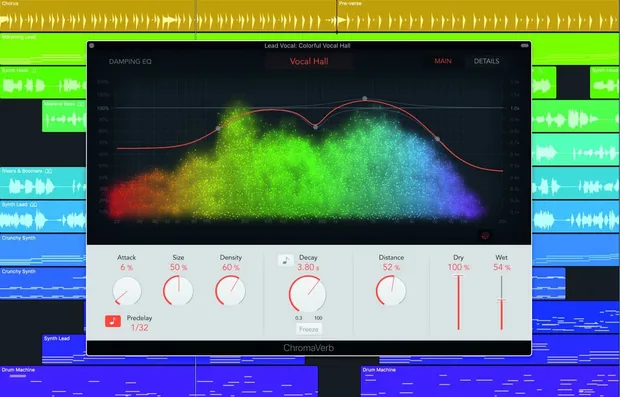
Task: Open the Predelay 1/32 value menu
Action: click(140, 327)
